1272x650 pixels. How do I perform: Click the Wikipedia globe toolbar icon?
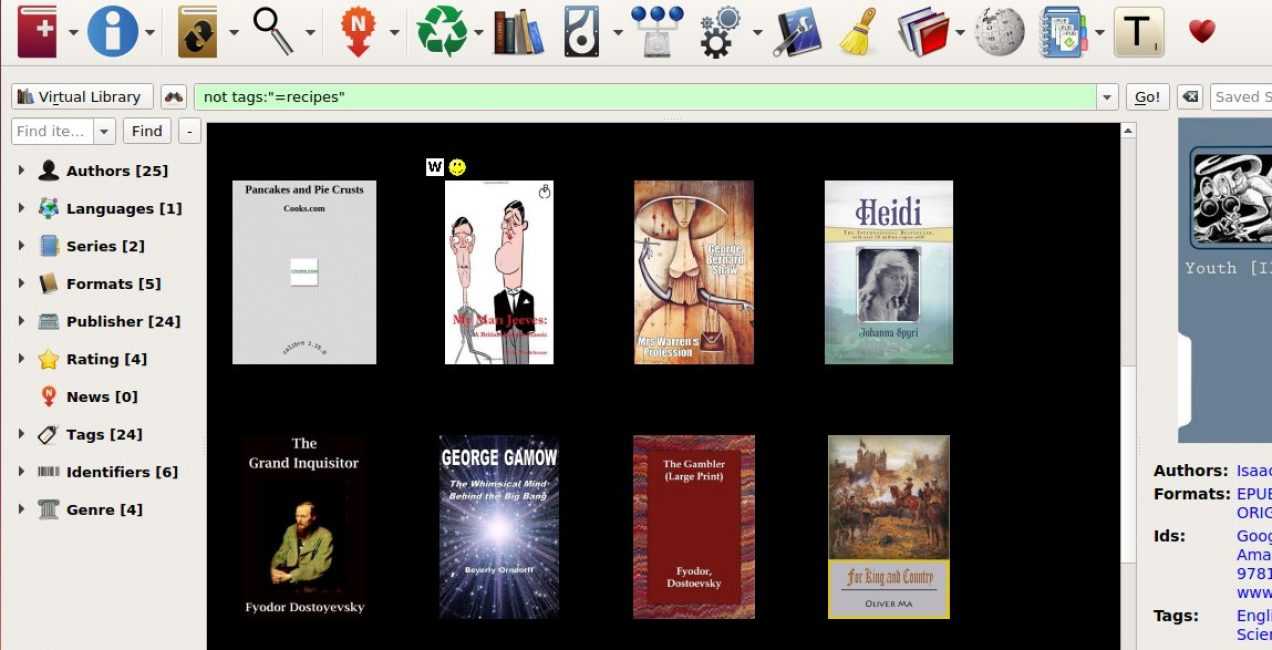(999, 31)
